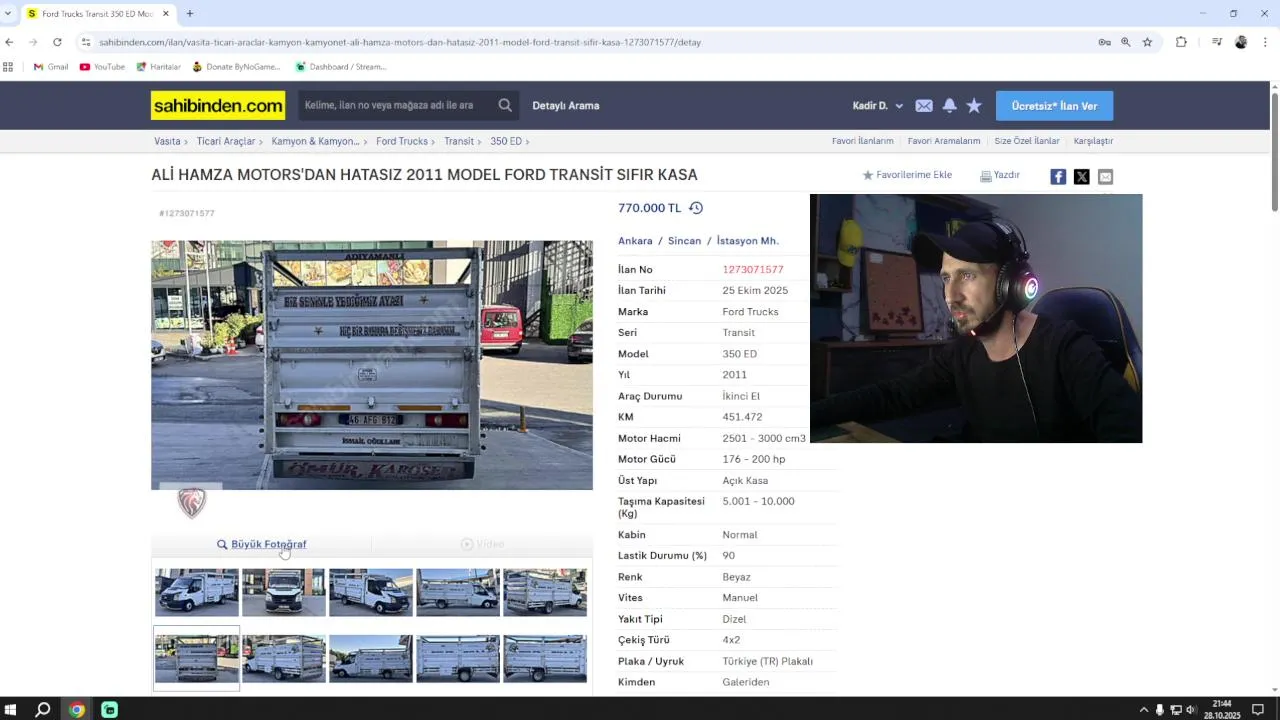Go to Kamyon & Kamyon... breadcrumb
The width and height of the screenshot is (1280, 720).
(315, 141)
